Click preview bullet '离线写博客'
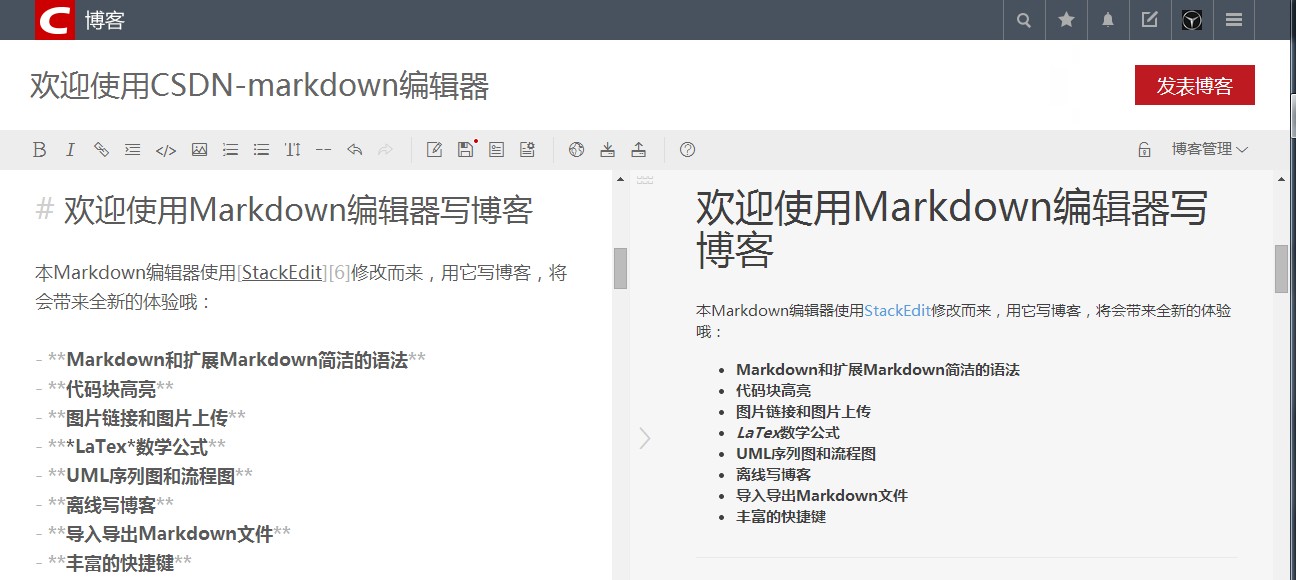 774,475
